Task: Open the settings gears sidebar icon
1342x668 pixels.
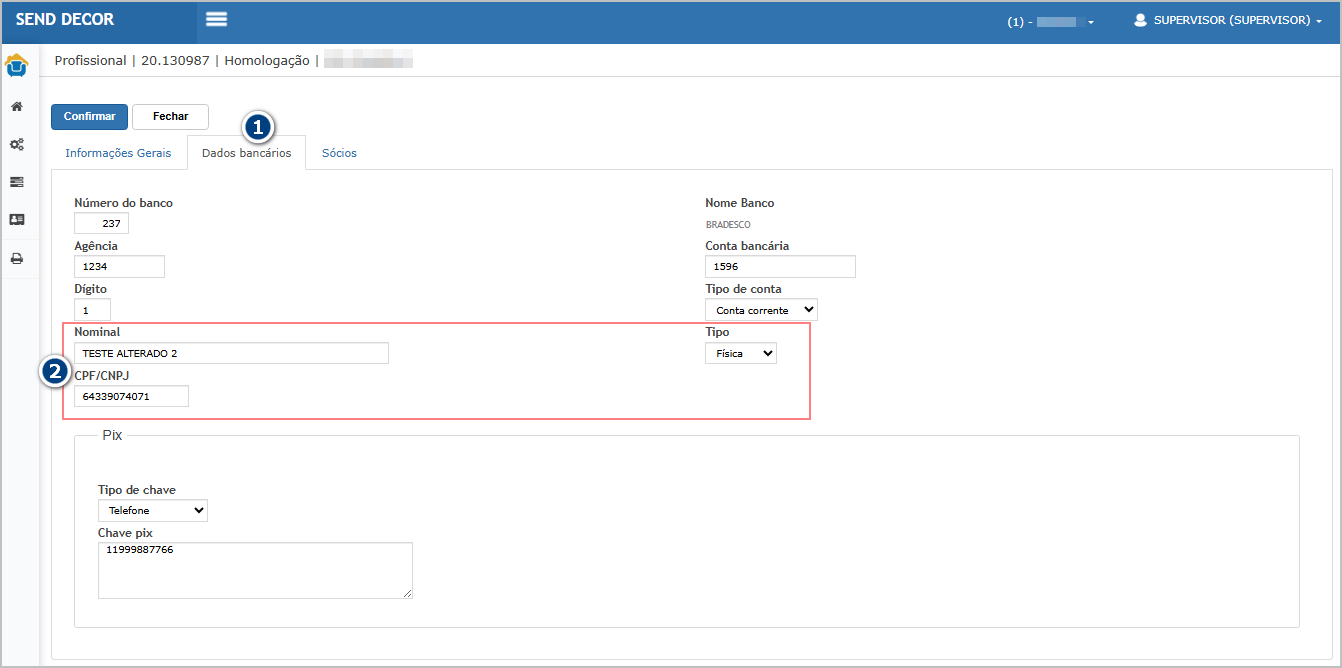Action: 17,144
